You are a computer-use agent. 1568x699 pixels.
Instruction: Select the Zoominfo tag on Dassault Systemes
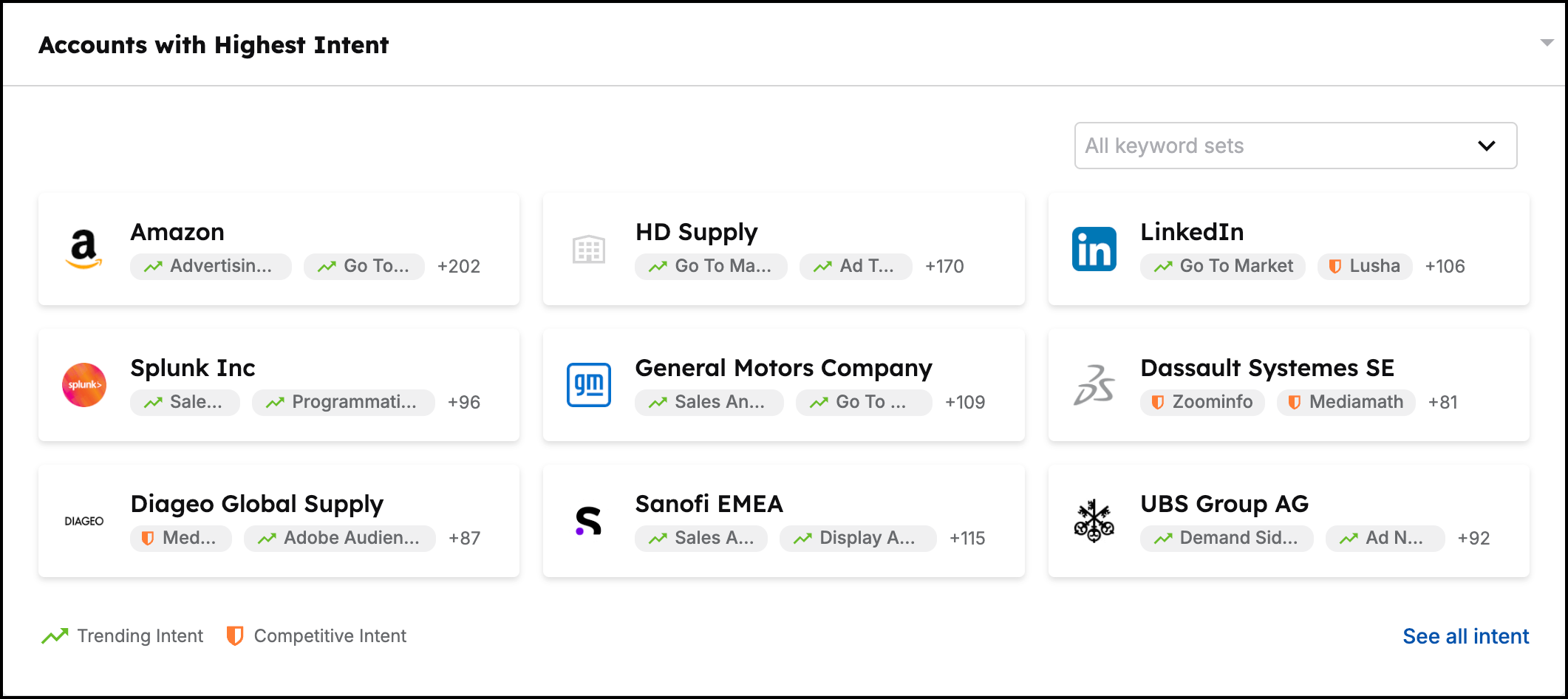[1202, 403]
